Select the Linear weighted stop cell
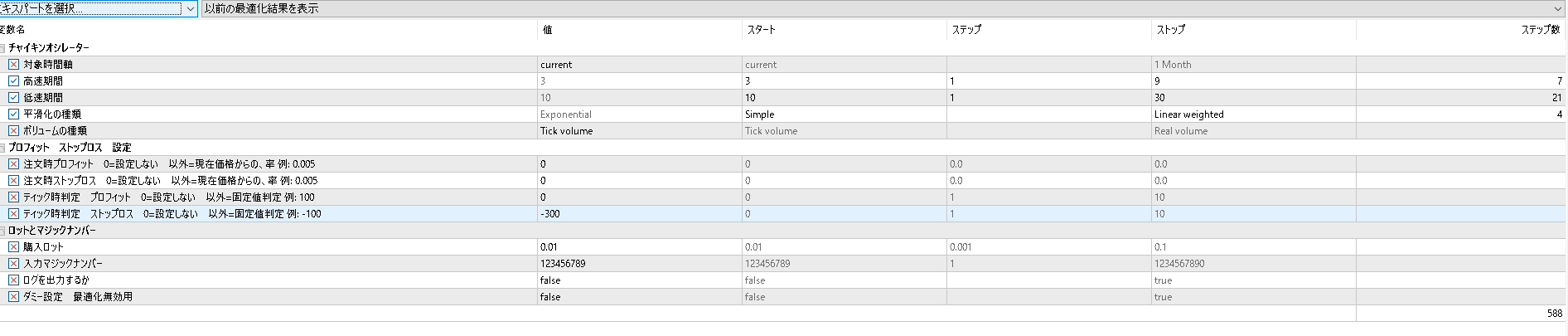The width and height of the screenshot is (1568, 336). click(1254, 114)
